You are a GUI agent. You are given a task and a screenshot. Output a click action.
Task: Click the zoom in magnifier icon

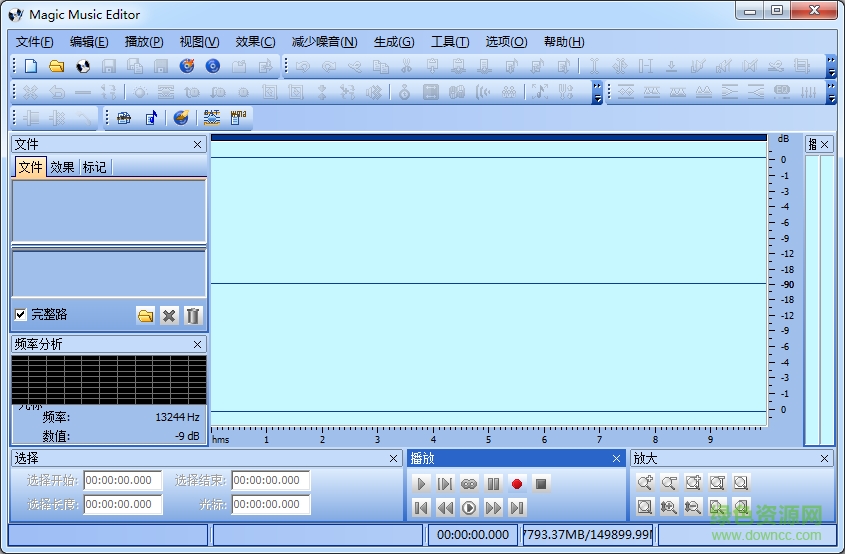coord(645,483)
